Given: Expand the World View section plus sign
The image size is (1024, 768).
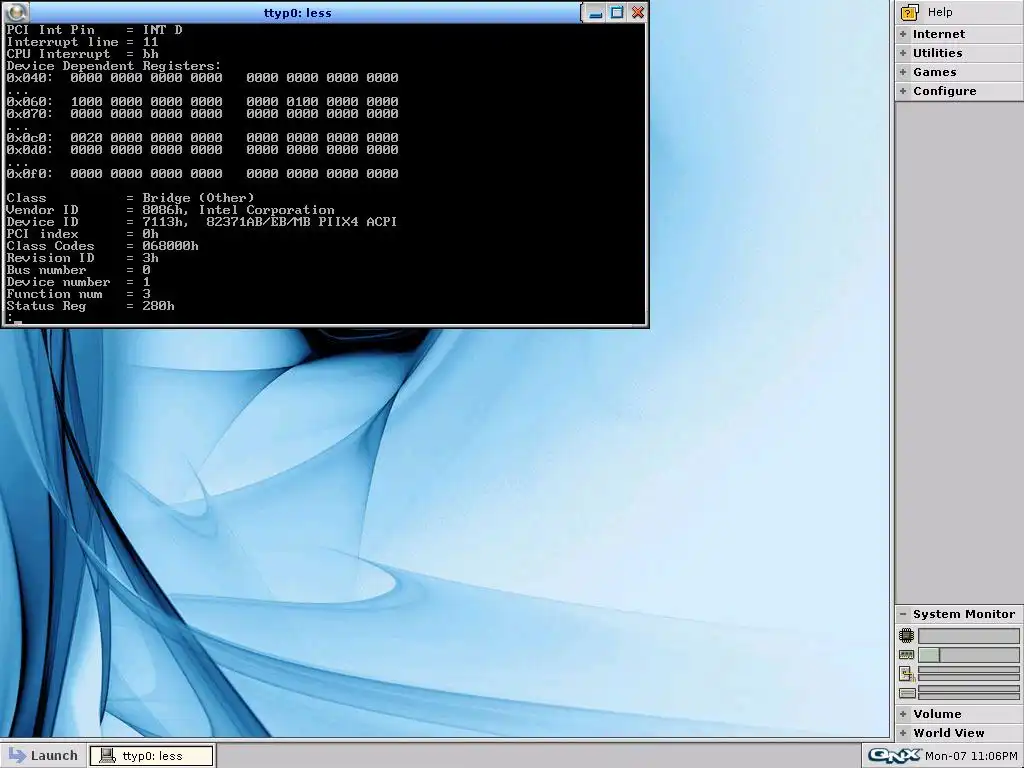Looking at the screenshot, I should coord(903,733).
